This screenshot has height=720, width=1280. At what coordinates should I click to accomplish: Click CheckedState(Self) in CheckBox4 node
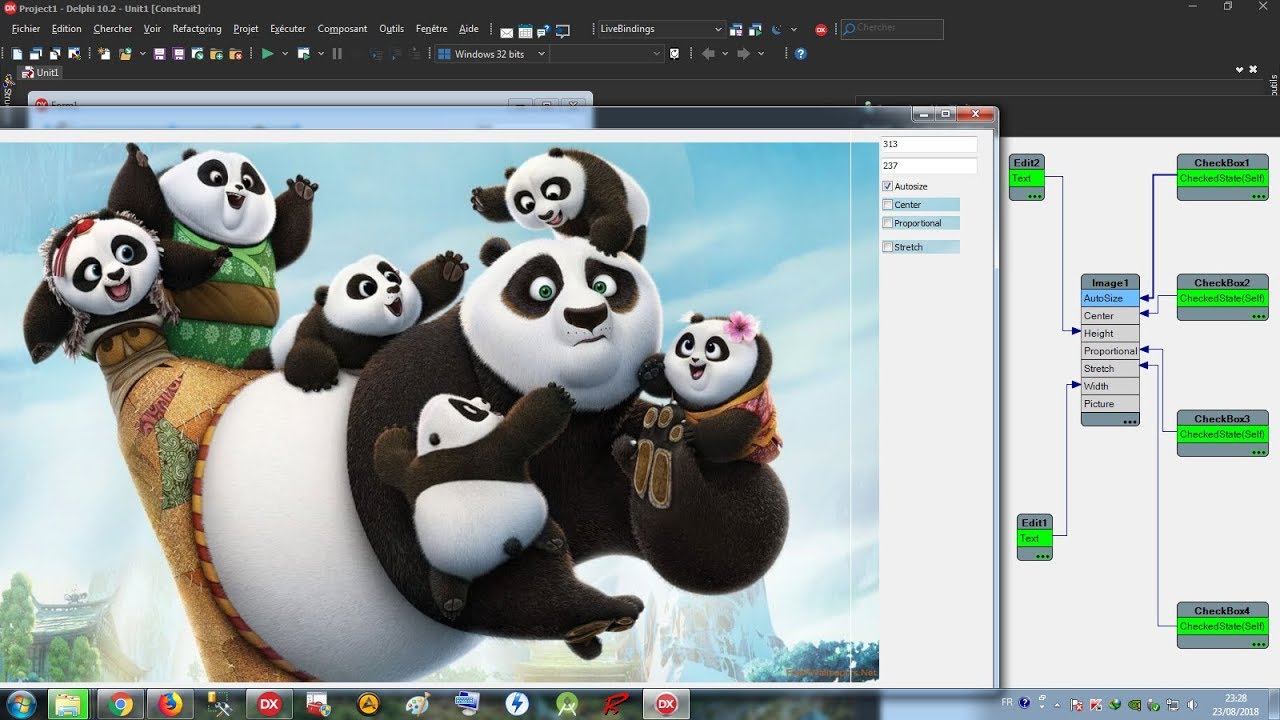pos(1222,627)
